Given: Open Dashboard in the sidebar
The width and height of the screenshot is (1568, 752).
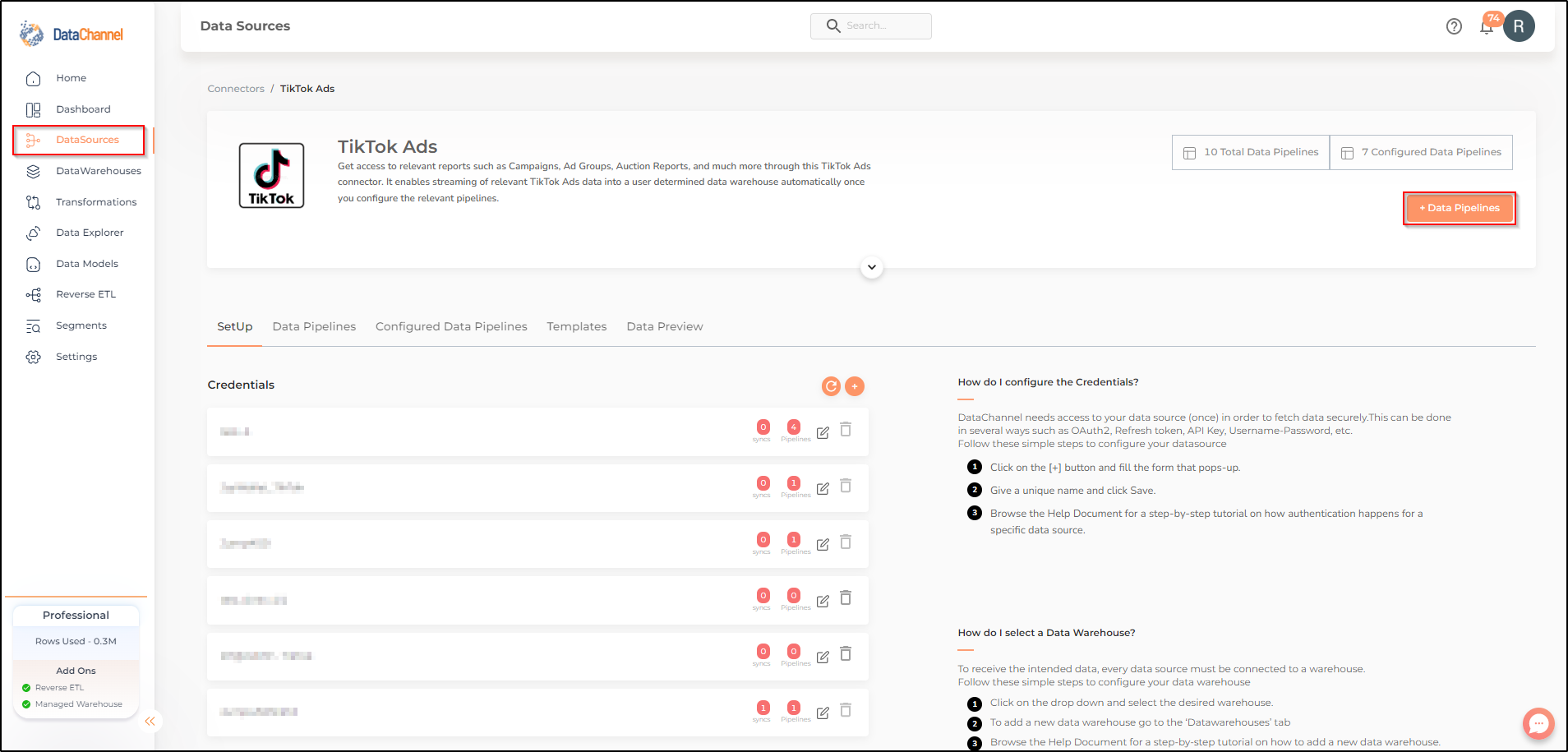Looking at the screenshot, I should click(83, 109).
